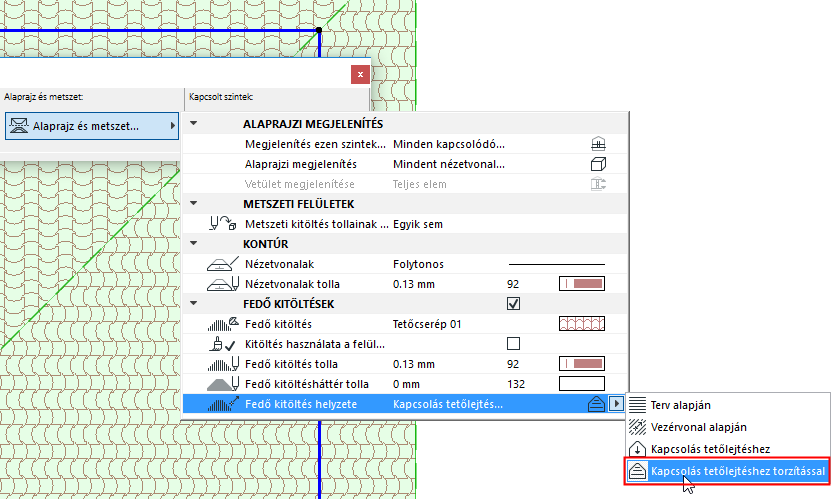Click the Kapcsolás tetőlejtéshez arrow icon
The image size is (832, 499).
pos(637,449)
